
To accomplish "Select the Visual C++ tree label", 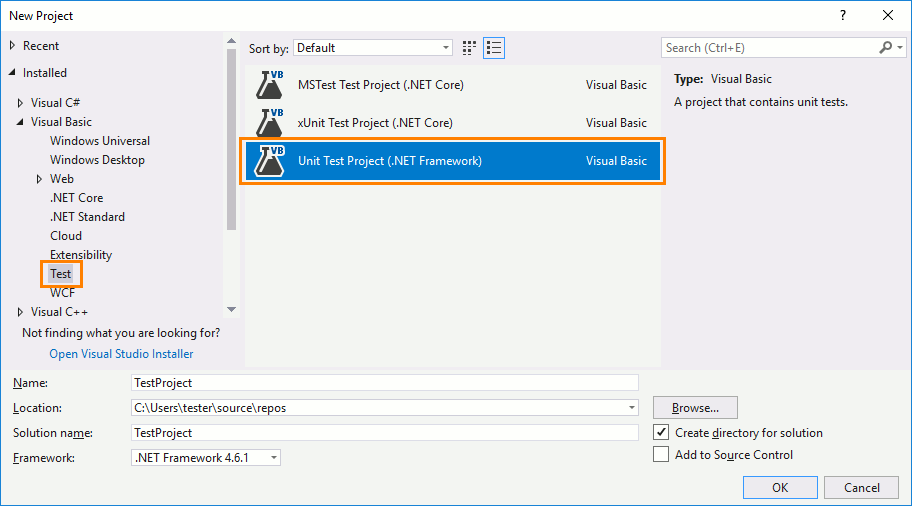I will [59, 312].
